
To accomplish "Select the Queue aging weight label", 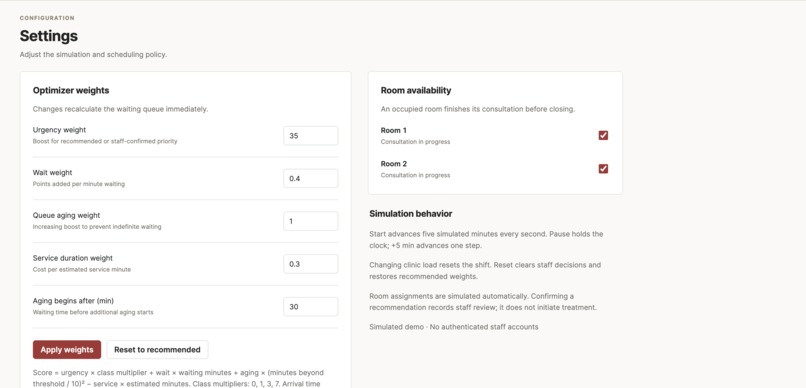I will pyautogui.click(x=66, y=215).
